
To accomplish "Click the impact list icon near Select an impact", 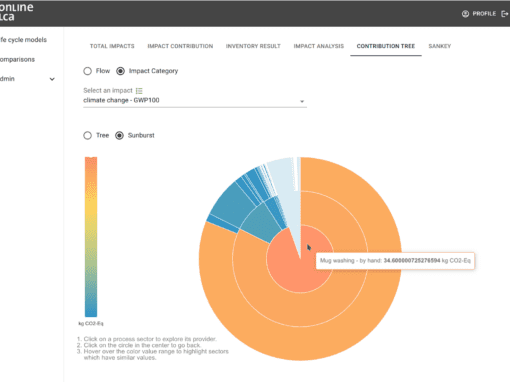I will tap(139, 91).
